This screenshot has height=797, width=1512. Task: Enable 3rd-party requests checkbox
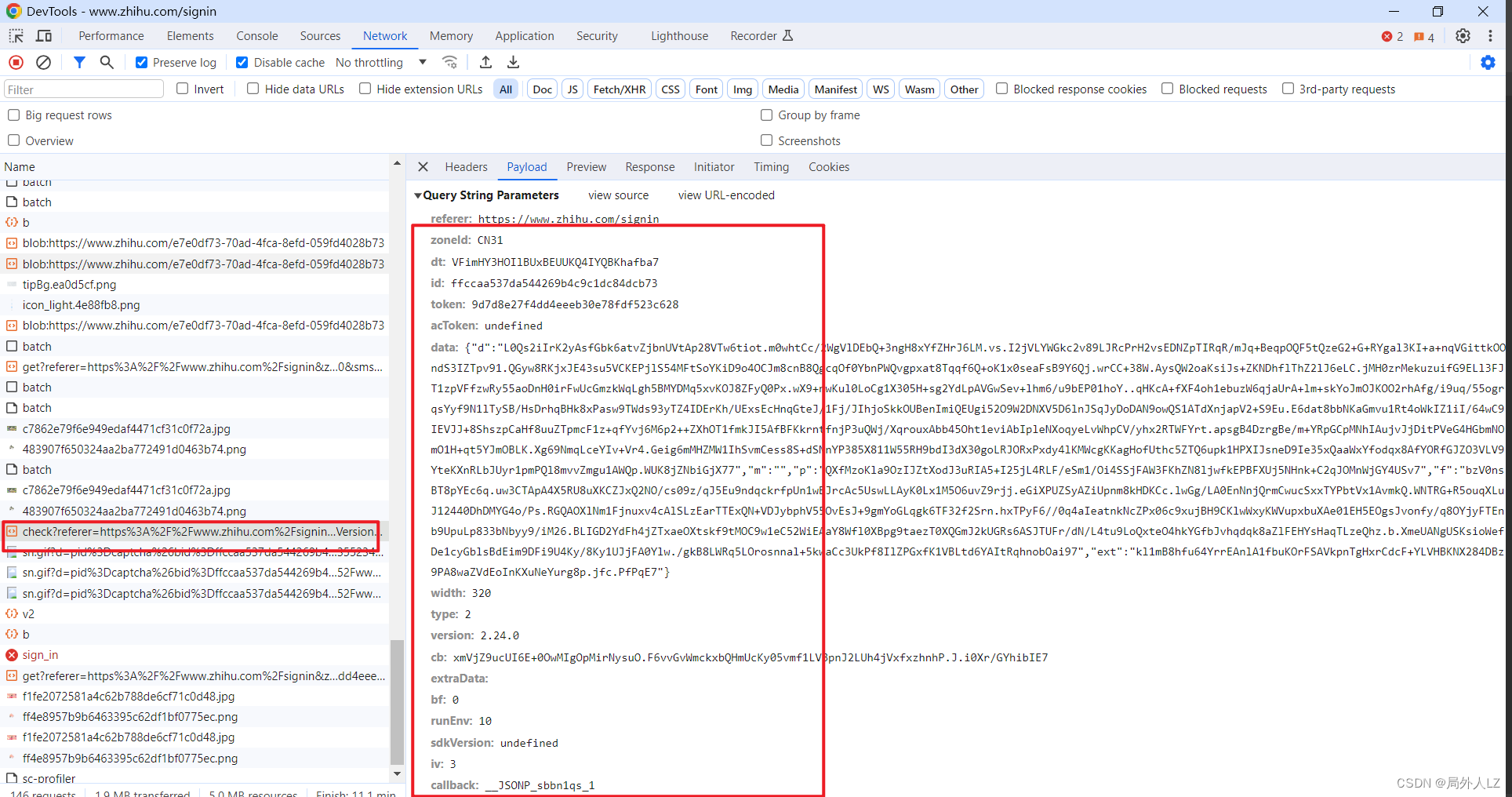1288,89
